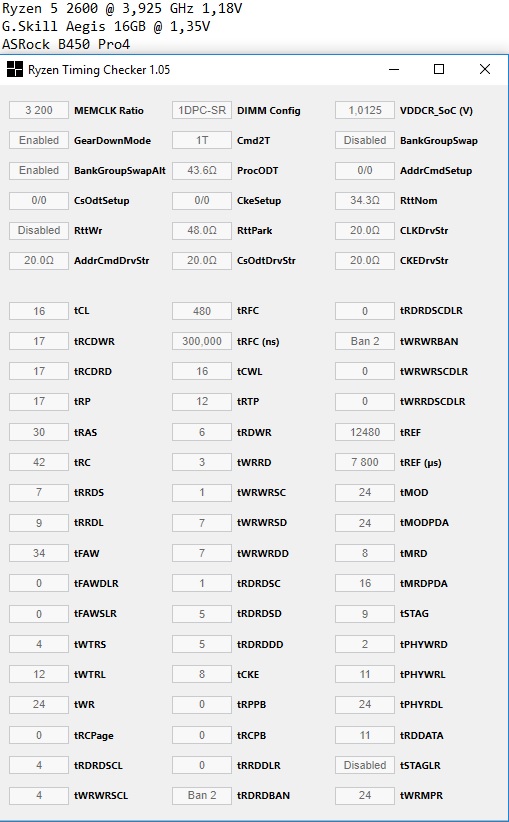Click the RttNom 34.3Ω field
The image size is (509, 822).
click(365, 200)
